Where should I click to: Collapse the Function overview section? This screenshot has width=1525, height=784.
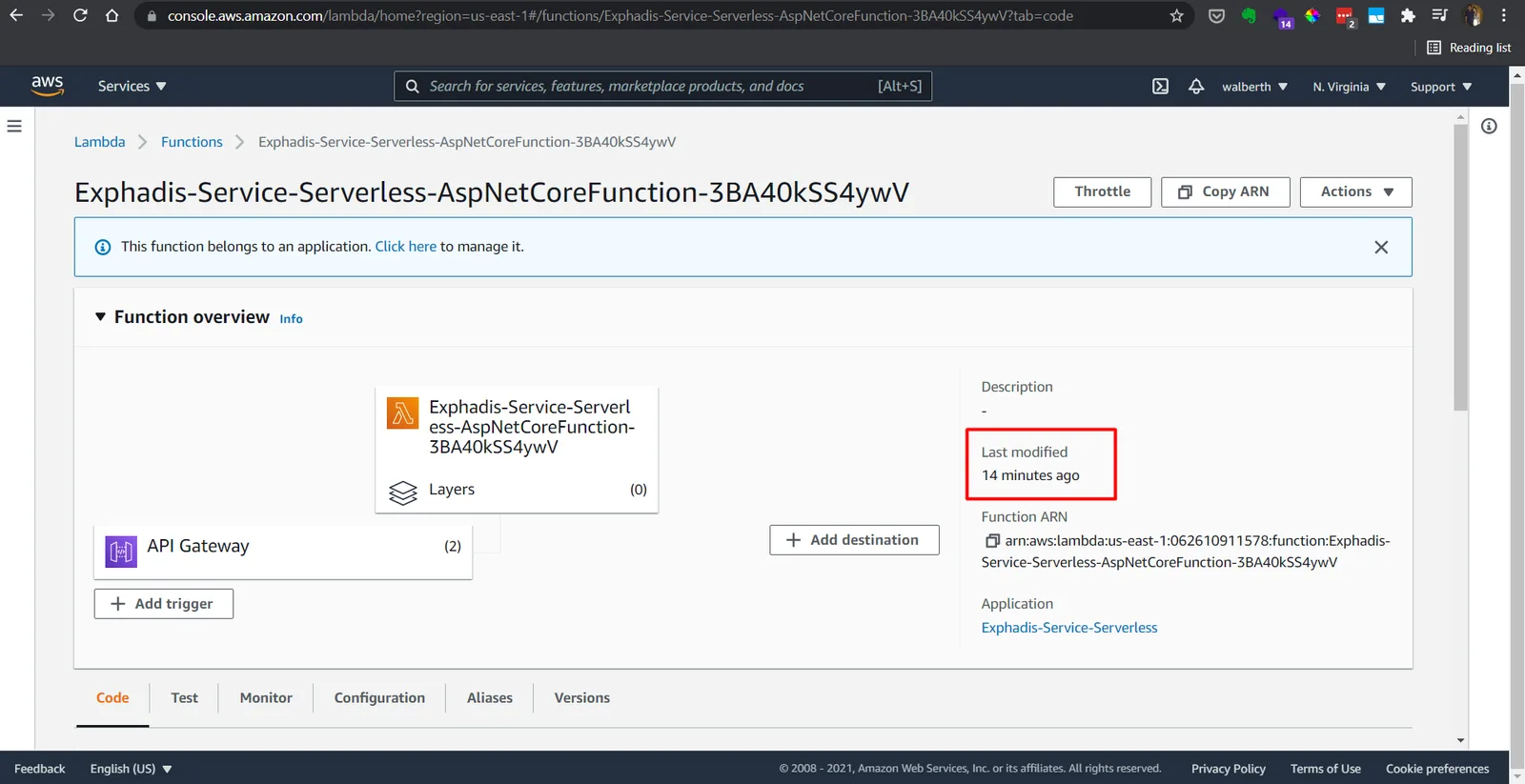pyautogui.click(x=100, y=316)
